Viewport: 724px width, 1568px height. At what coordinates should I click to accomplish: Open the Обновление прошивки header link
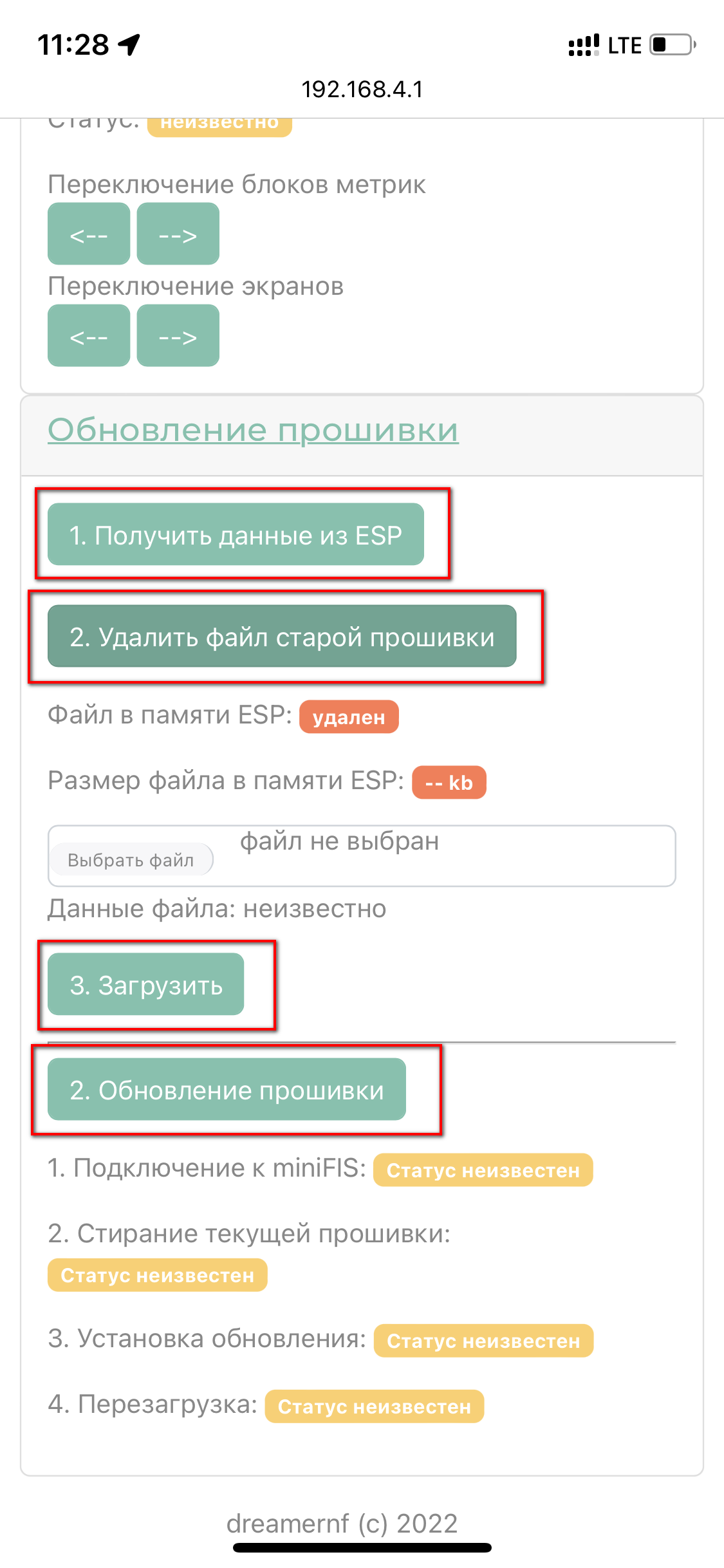253,430
